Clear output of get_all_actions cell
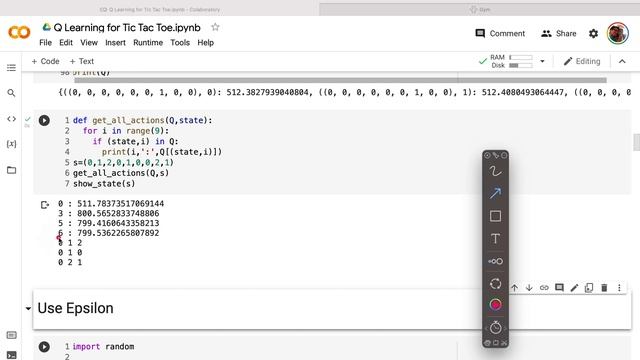 44,204
